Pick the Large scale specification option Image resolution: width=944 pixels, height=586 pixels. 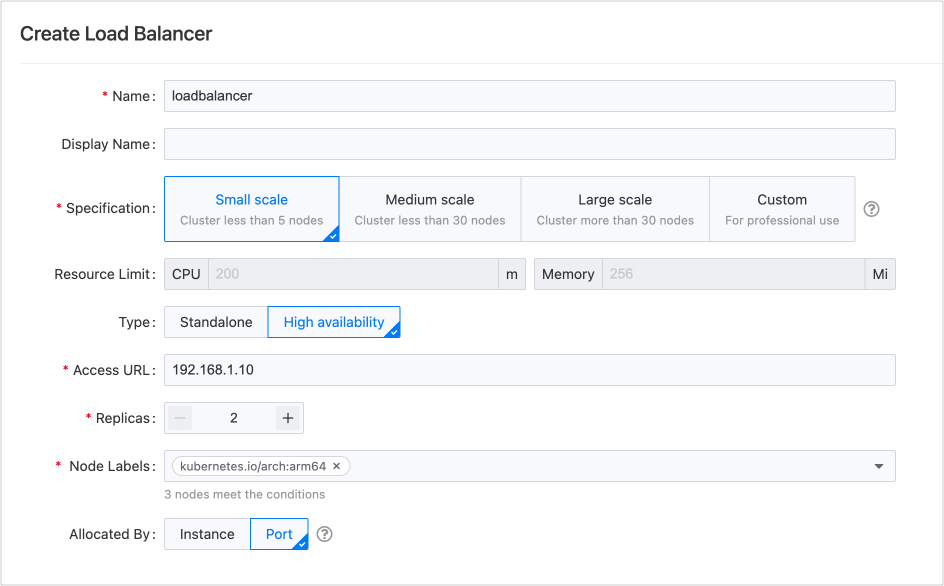pyautogui.click(x=615, y=209)
